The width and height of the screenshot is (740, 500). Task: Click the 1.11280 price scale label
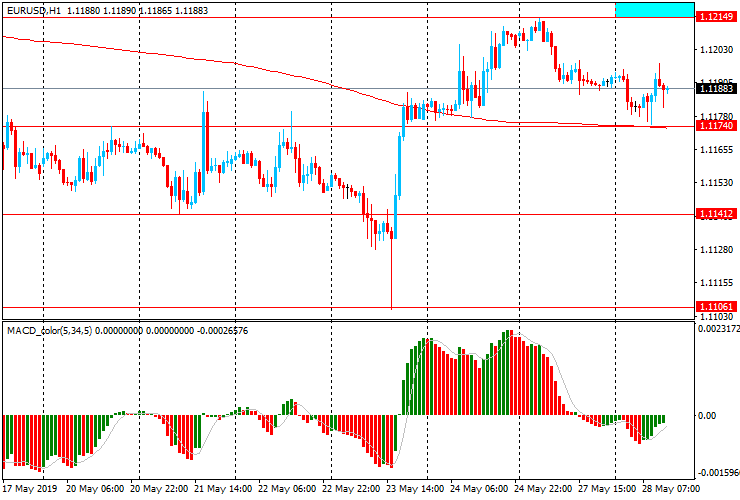point(716,249)
